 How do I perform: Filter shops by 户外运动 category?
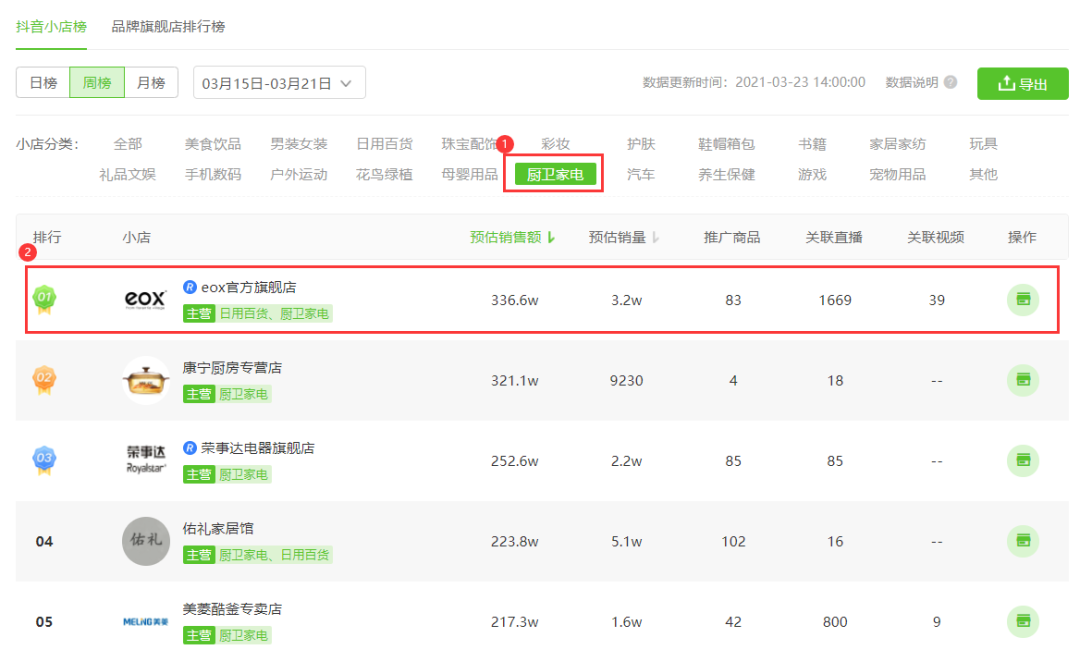coord(298,174)
